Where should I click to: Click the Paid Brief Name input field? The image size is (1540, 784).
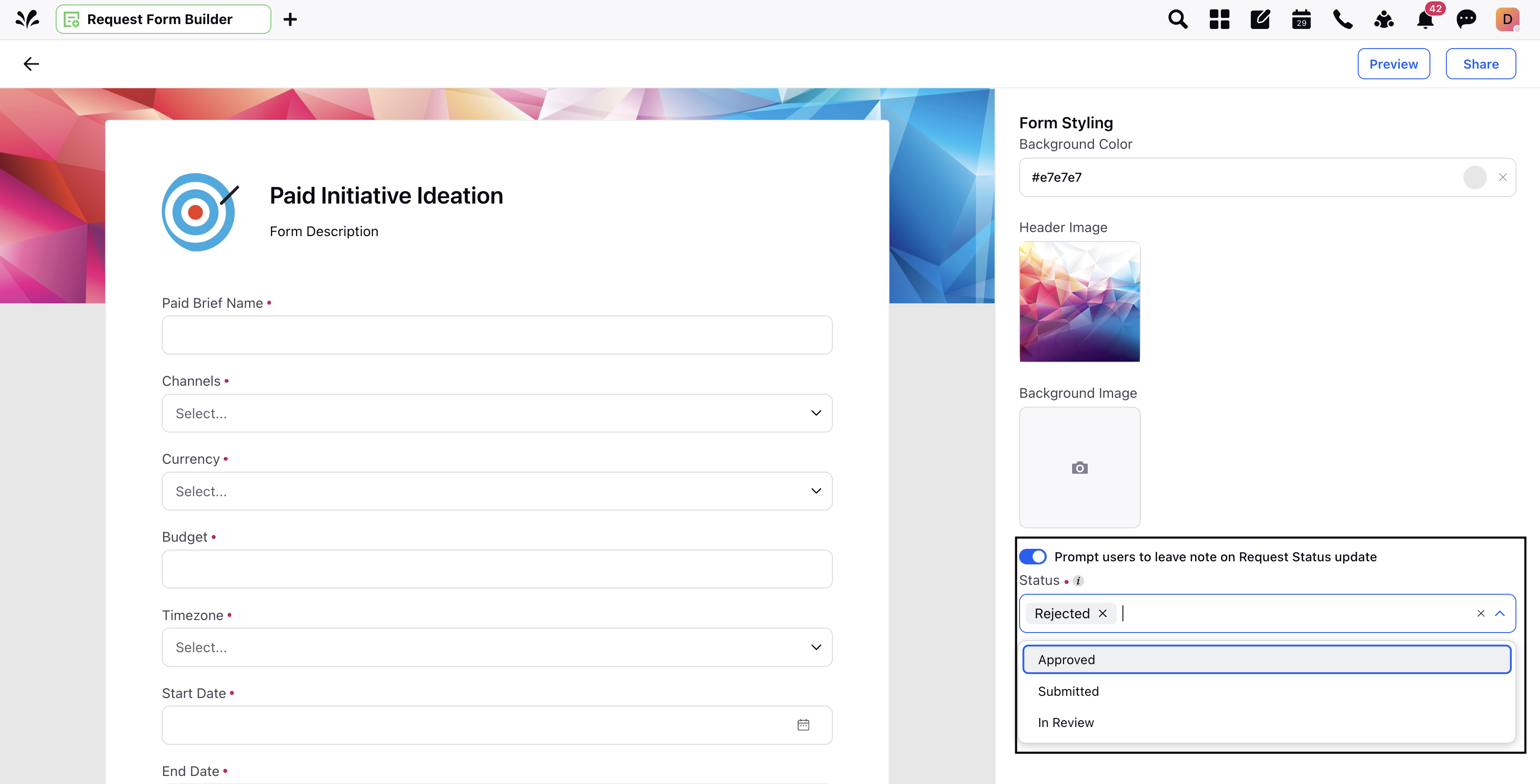[x=497, y=335]
